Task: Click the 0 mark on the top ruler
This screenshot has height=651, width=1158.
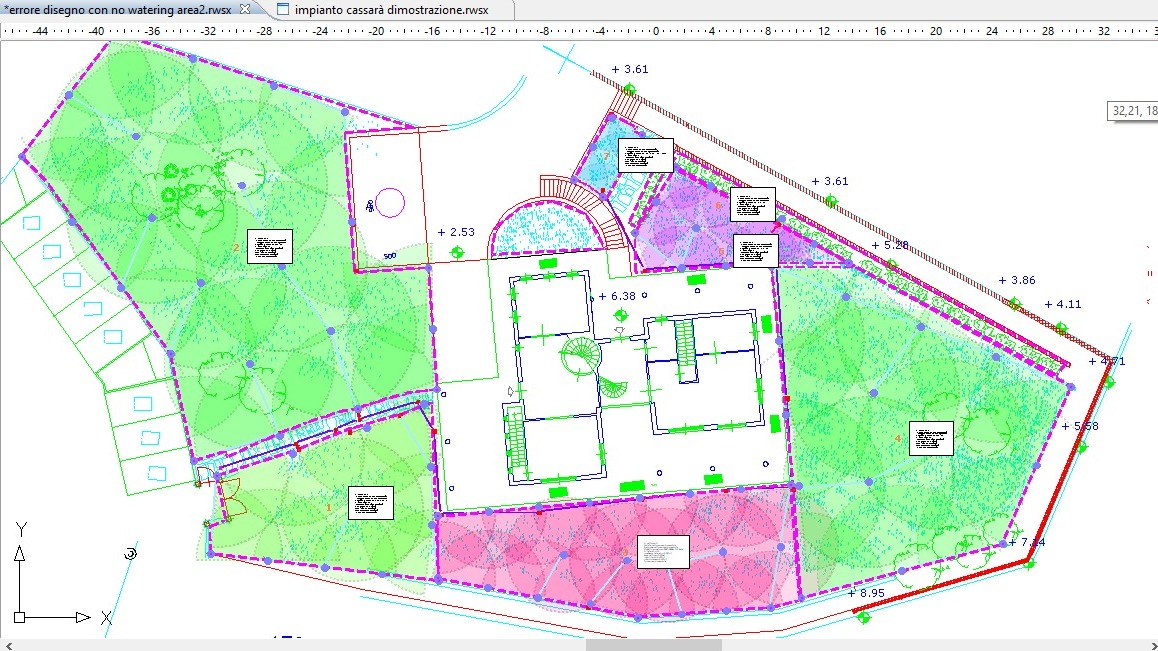Action: click(655, 31)
